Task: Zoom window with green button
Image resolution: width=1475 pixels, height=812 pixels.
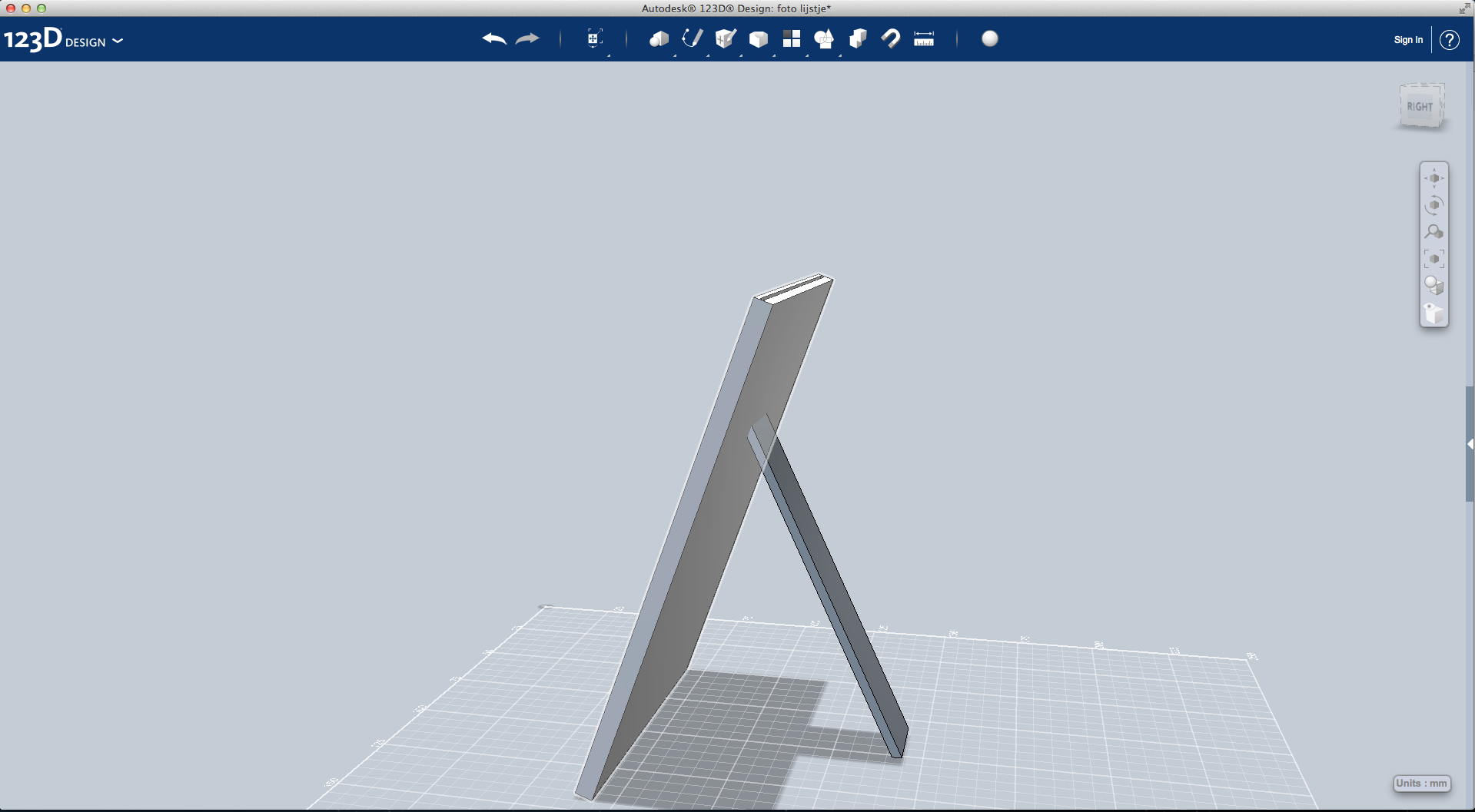Action: pyautogui.click(x=42, y=8)
